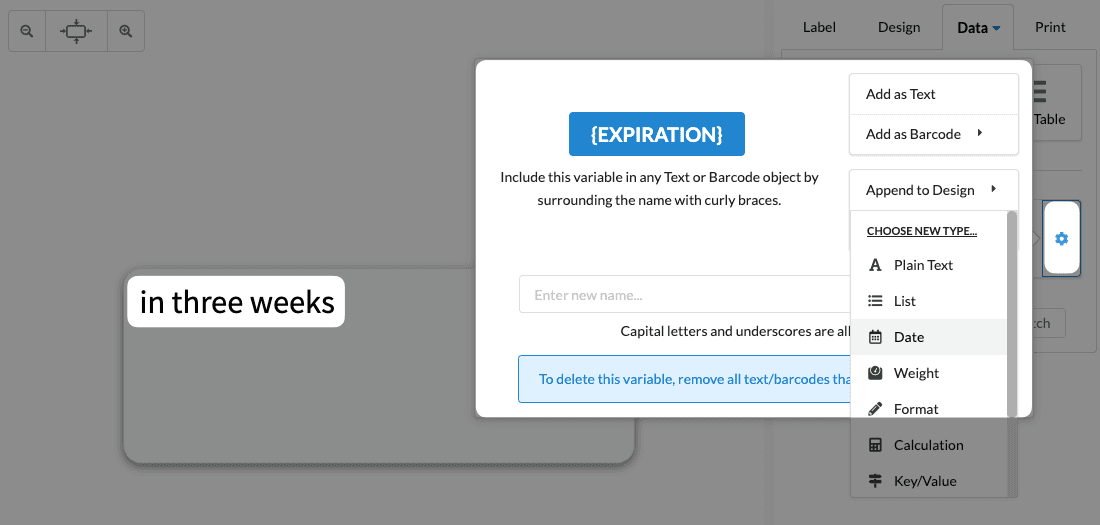
Task: Click the blue gear settings icon
Action: [1061, 238]
